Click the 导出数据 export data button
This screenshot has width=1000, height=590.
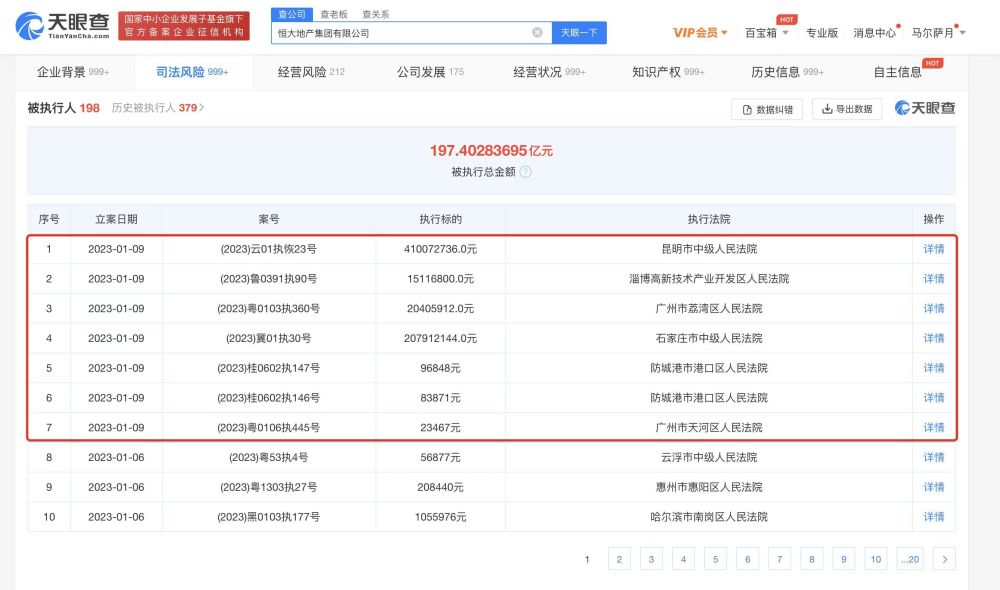click(847, 109)
